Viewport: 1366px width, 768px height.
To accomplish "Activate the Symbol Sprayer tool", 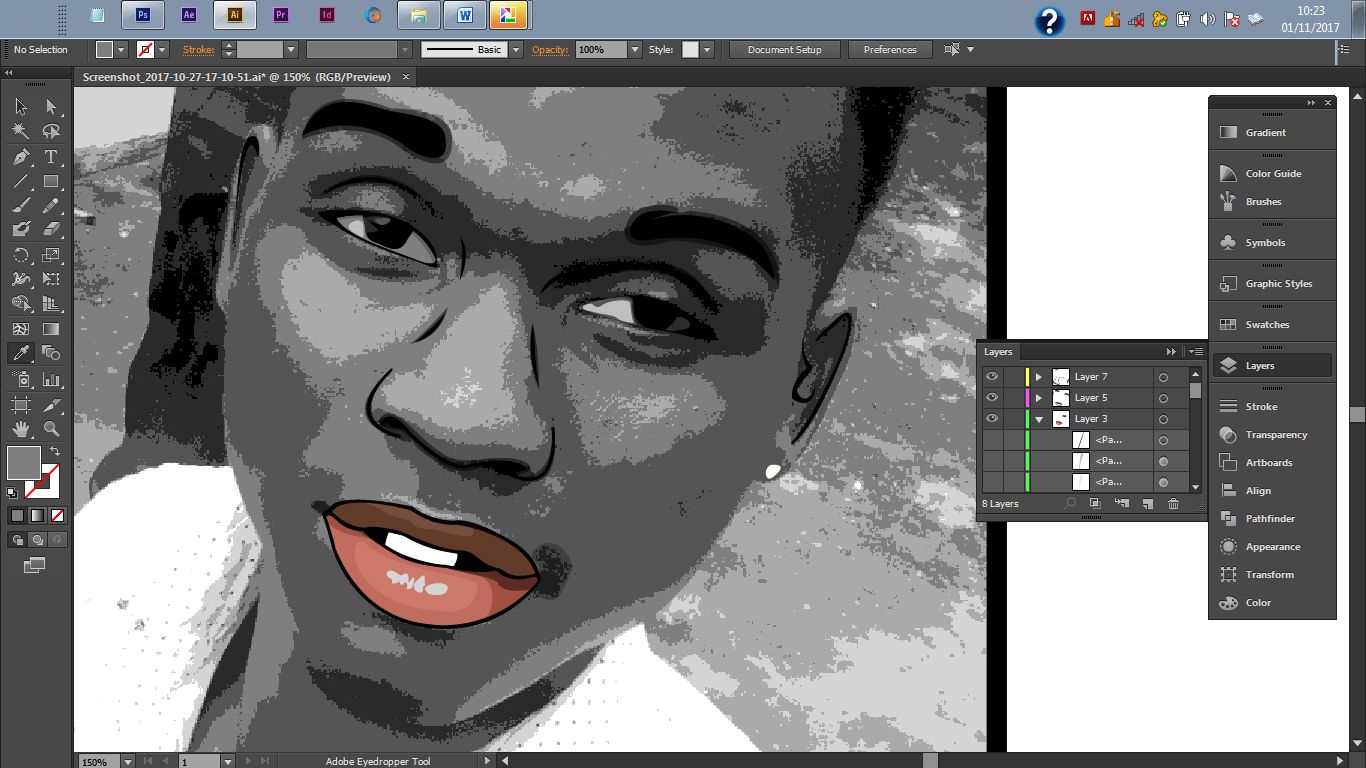I will pyautogui.click(x=21, y=379).
